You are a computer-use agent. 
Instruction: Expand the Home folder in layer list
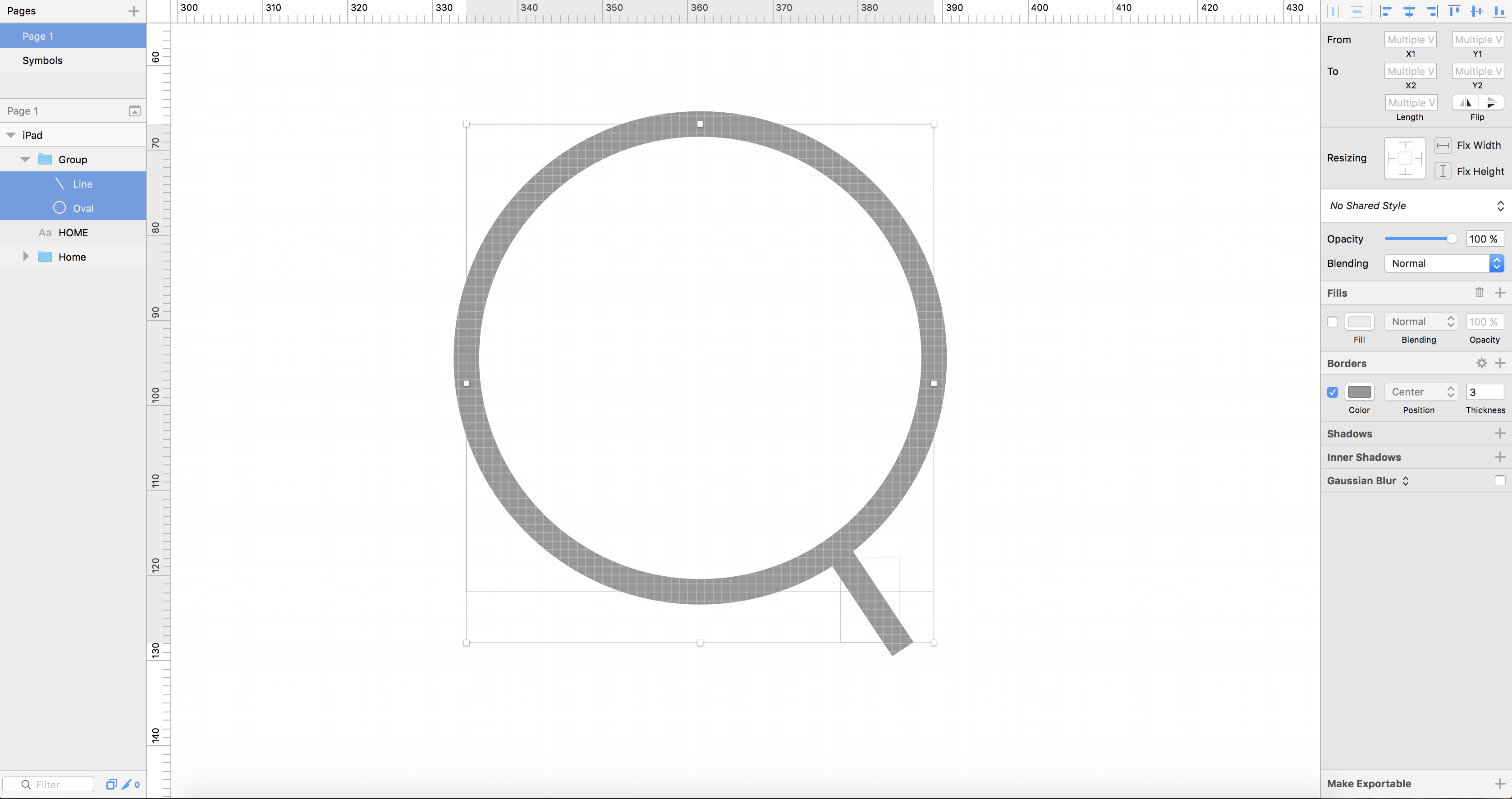click(x=25, y=257)
